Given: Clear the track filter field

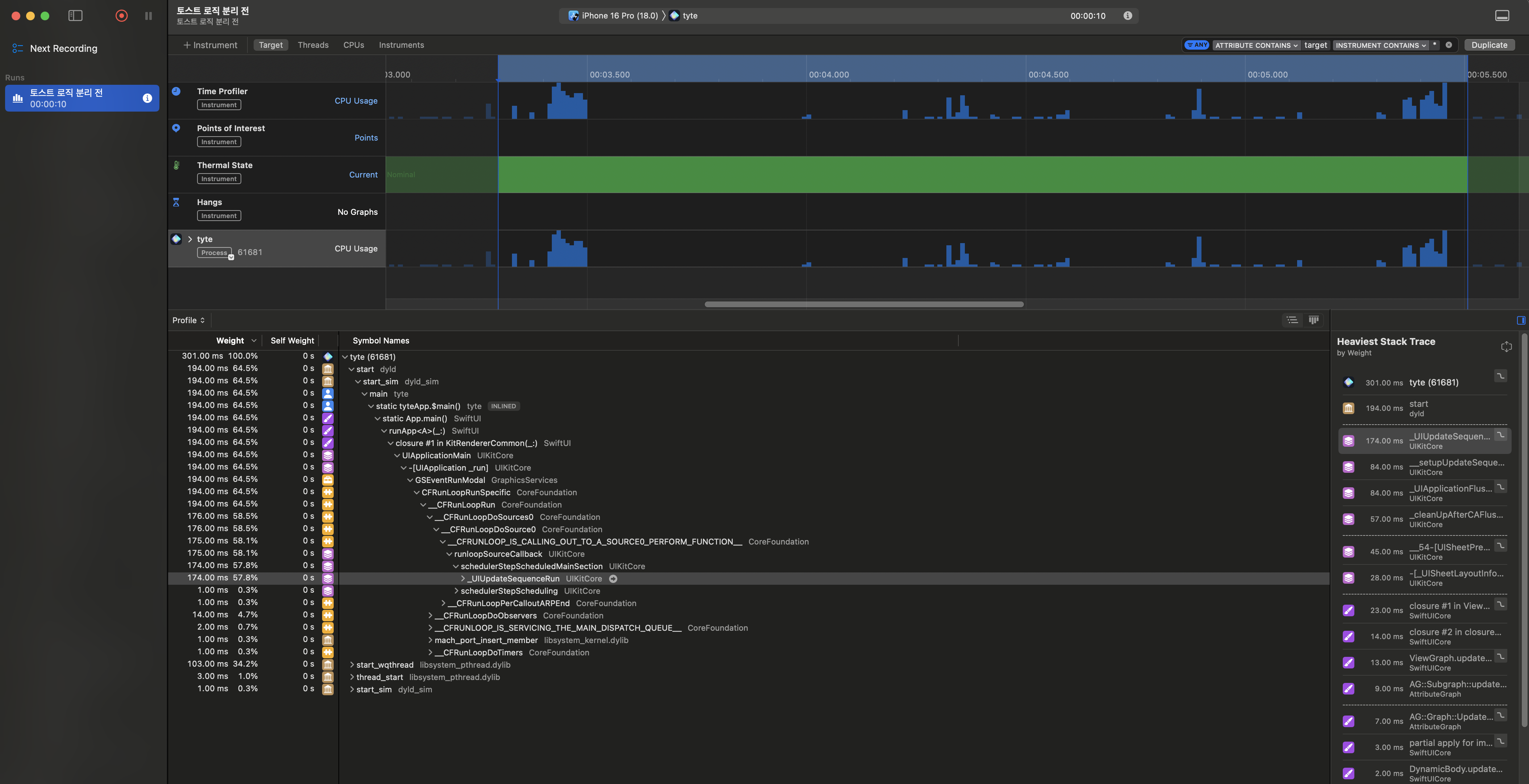Looking at the screenshot, I should 1448,45.
